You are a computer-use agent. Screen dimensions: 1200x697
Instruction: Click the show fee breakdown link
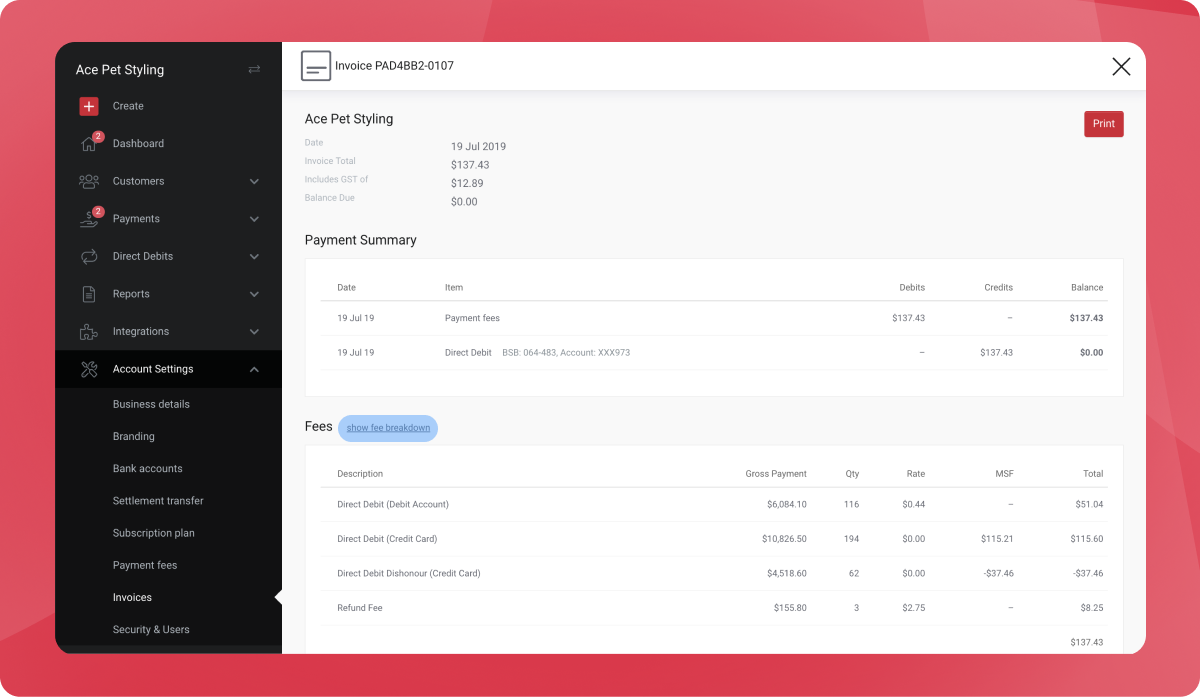point(388,428)
